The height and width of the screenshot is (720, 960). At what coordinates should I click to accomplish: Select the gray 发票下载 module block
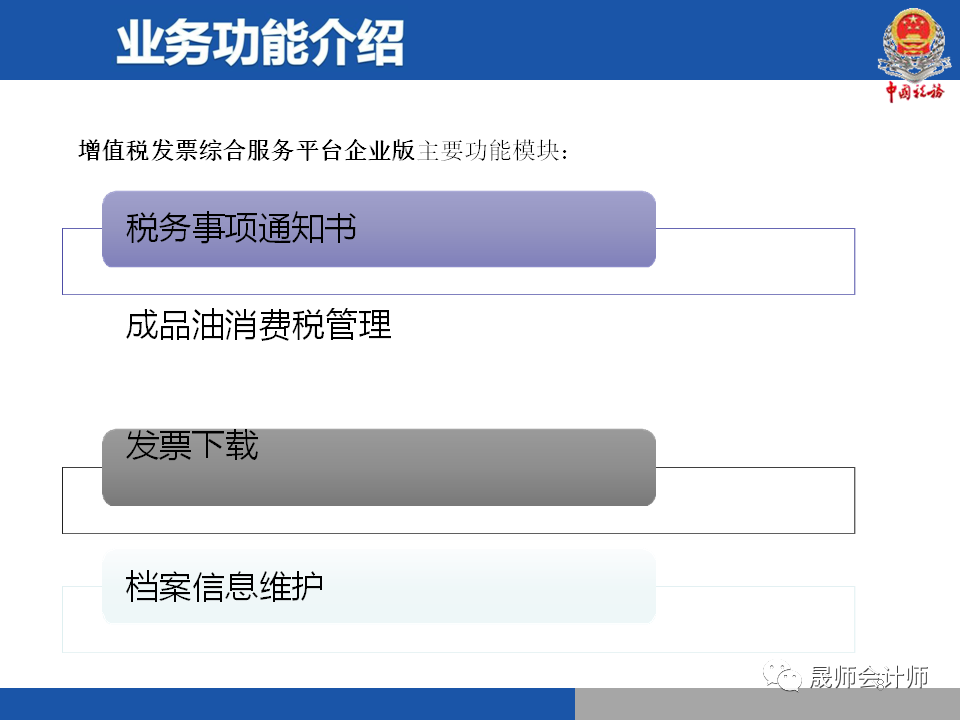coord(379,467)
